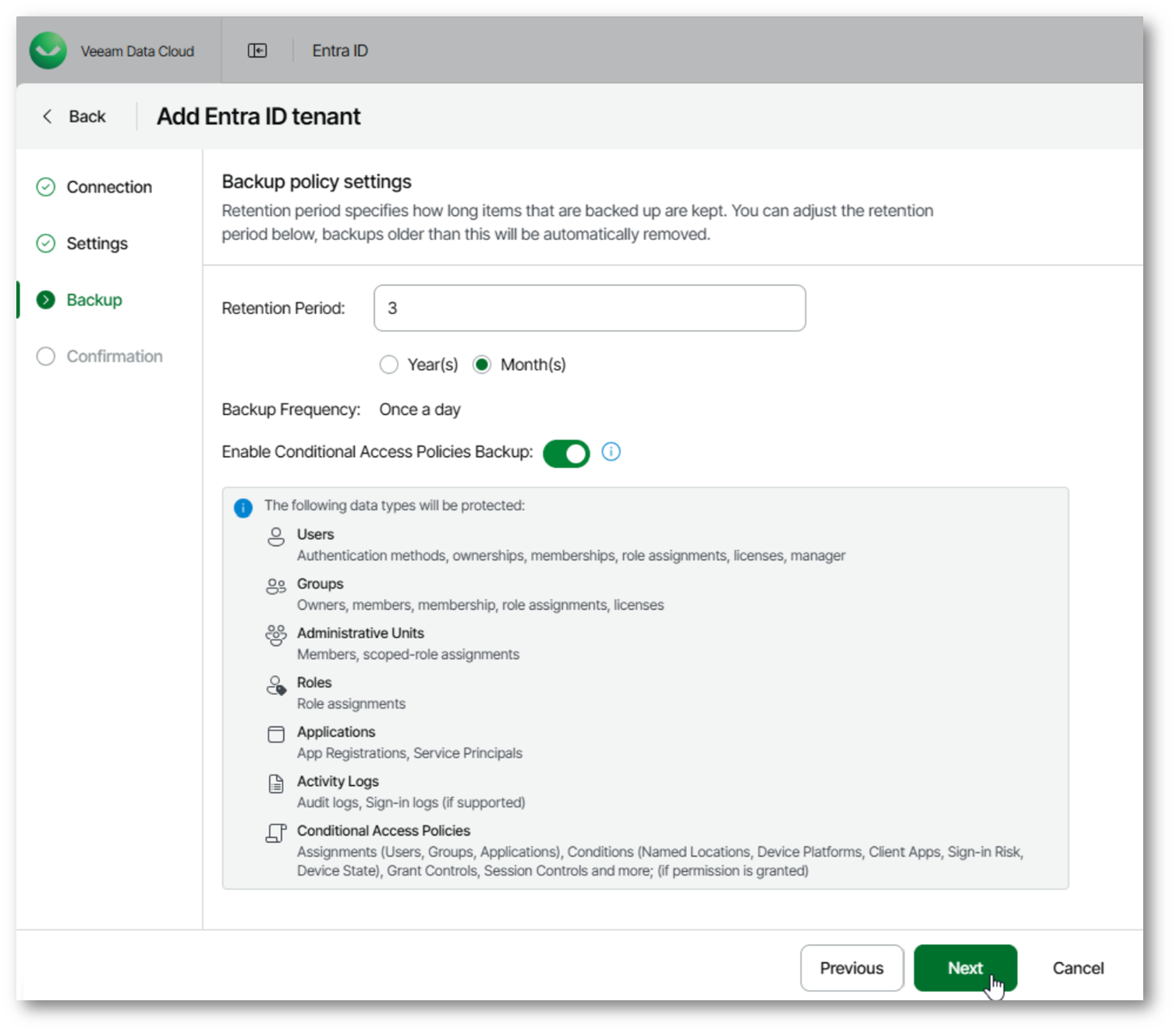The width and height of the screenshot is (1176, 1033).
Task: Disable Conditional Access Policies Backup toggle
Action: point(566,453)
